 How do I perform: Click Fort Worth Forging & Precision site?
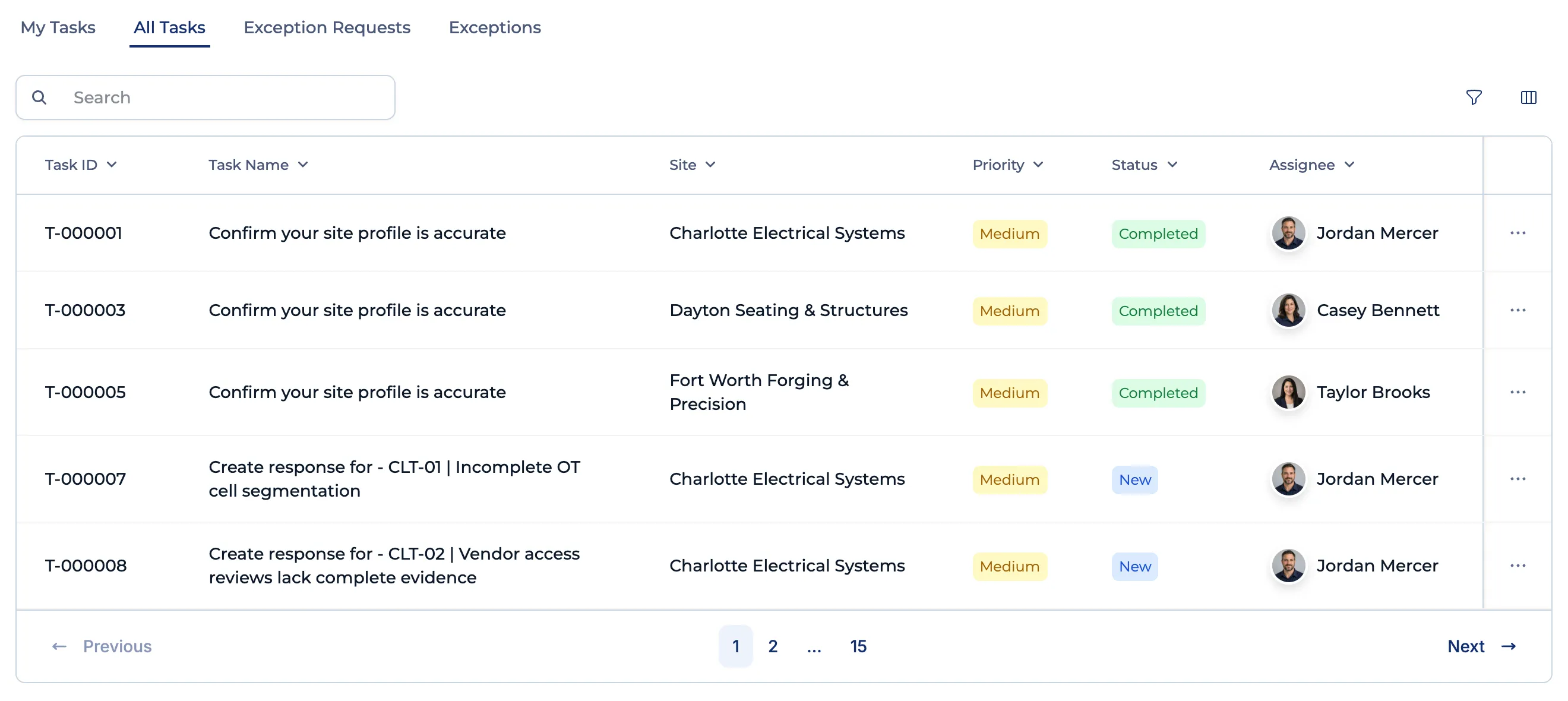tap(759, 392)
